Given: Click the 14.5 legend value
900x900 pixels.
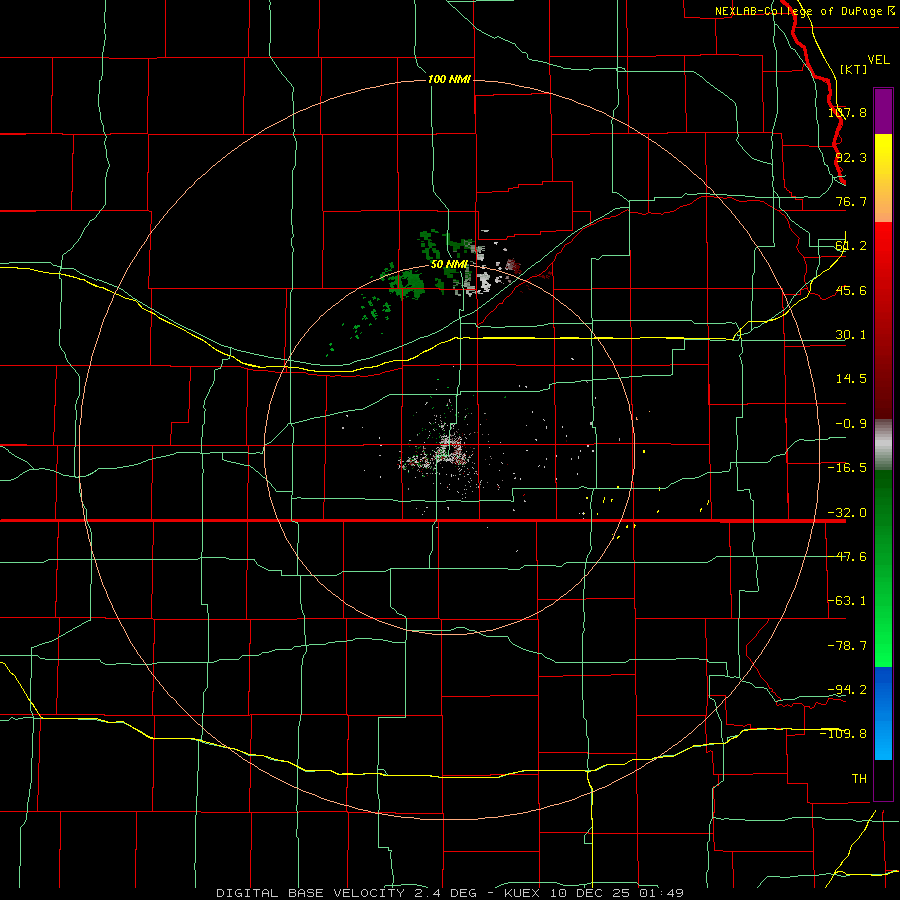Looking at the screenshot, I should click(x=851, y=379).
